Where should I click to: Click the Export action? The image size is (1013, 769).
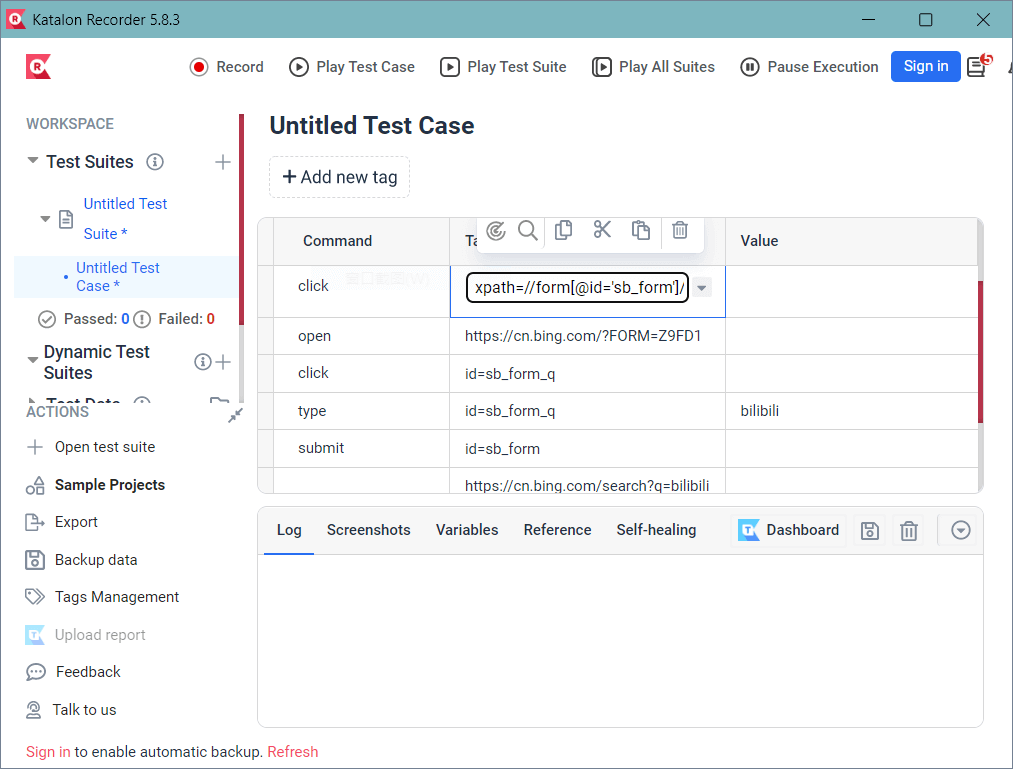[61, 522]
